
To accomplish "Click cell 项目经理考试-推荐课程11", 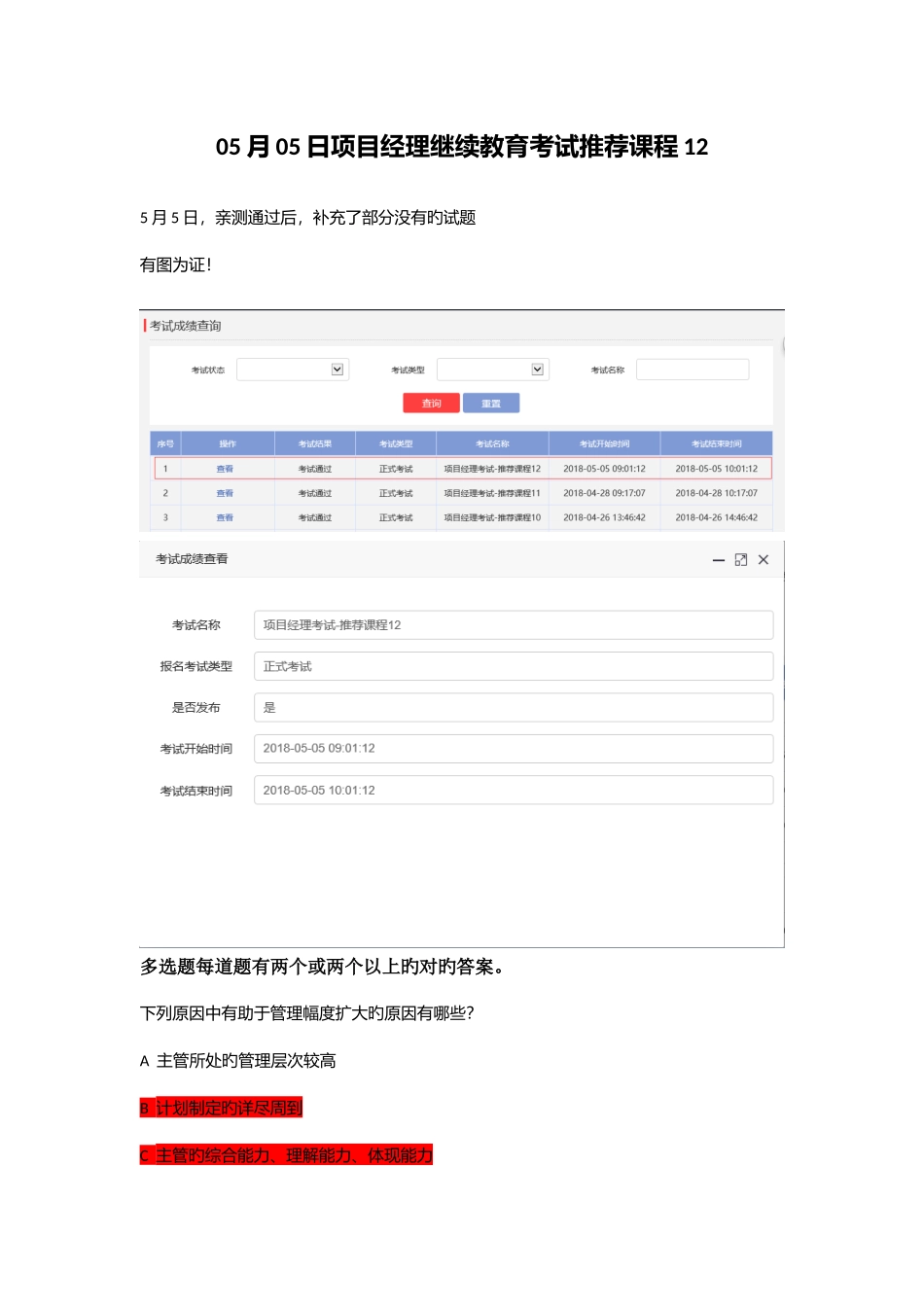I will tap(492, 493).
